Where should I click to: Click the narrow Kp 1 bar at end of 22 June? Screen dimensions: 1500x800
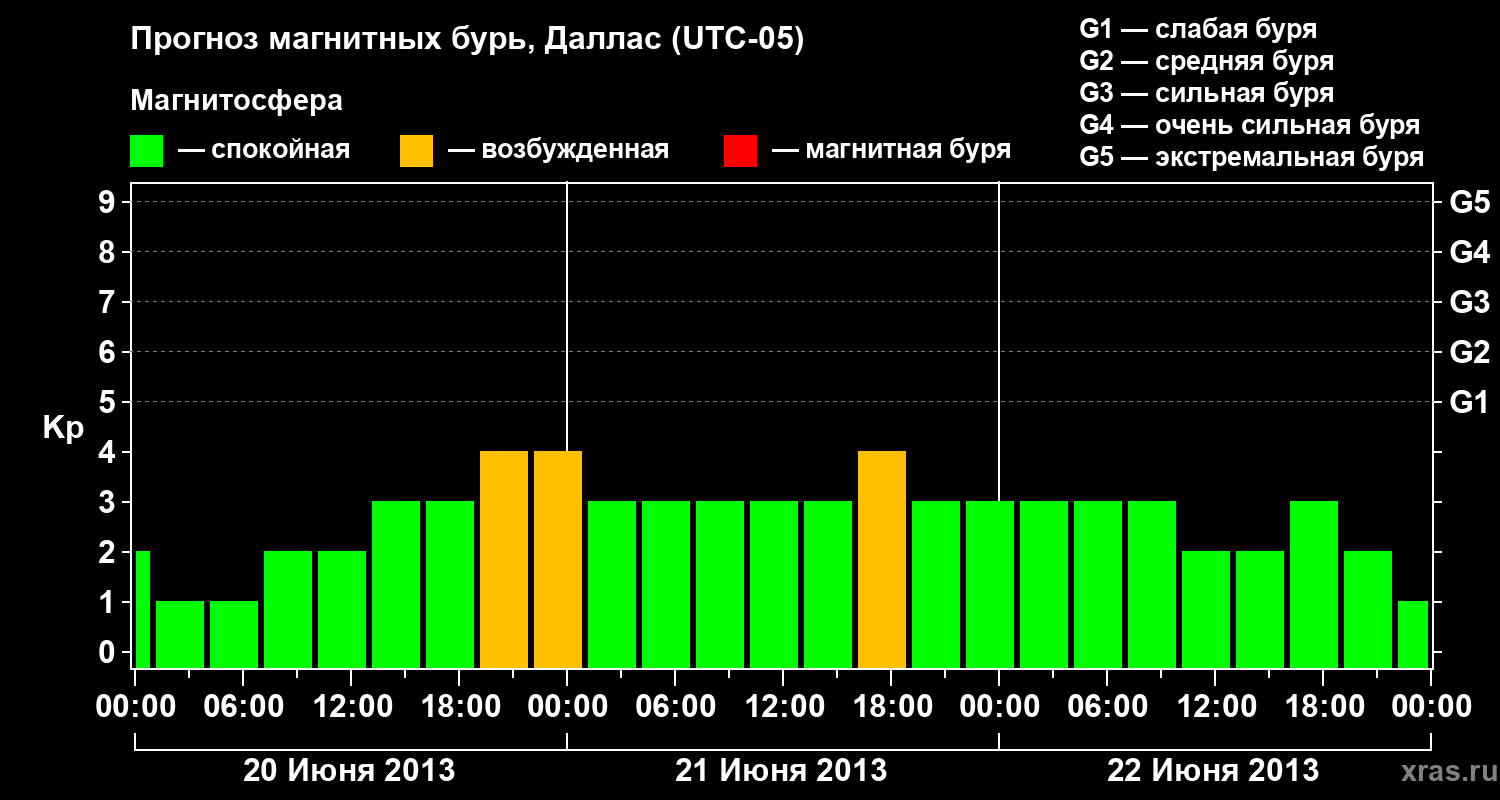(x=1413, y=634)
